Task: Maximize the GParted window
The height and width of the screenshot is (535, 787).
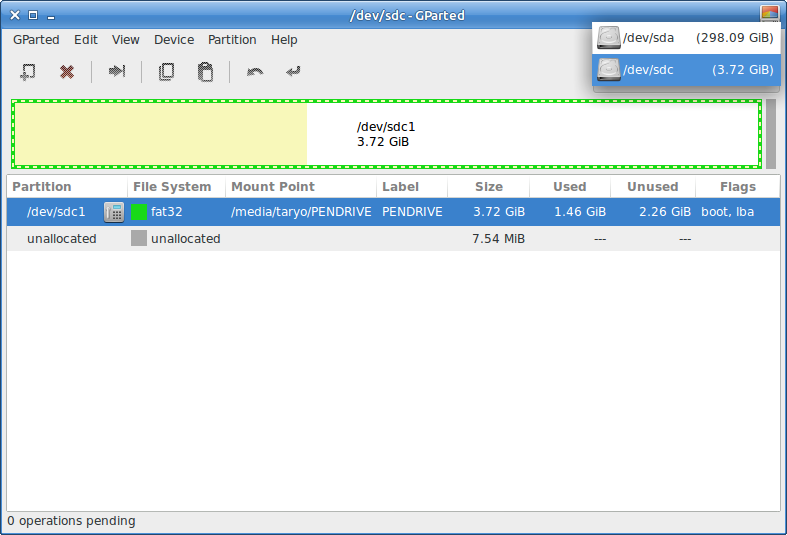Action: (x=33, y=15)
